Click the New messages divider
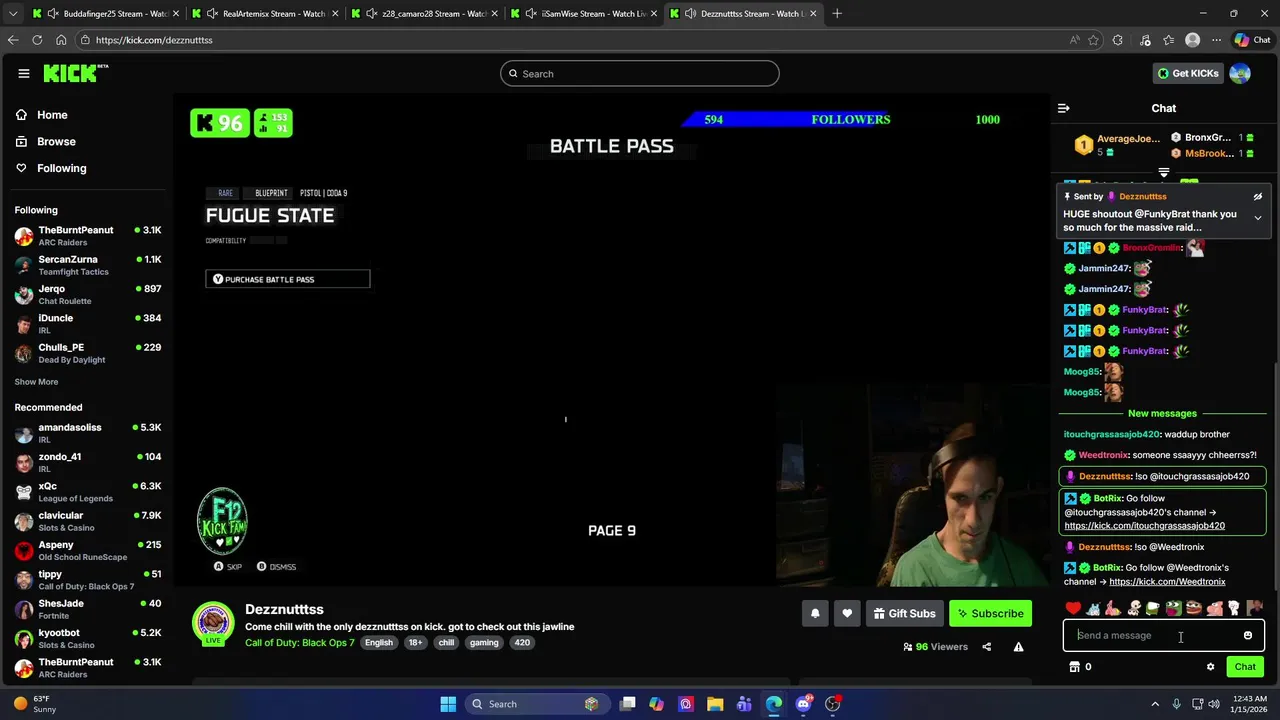Image resolution: width=1280 pixels, height=720 pixels. [x=1162, y=413]
